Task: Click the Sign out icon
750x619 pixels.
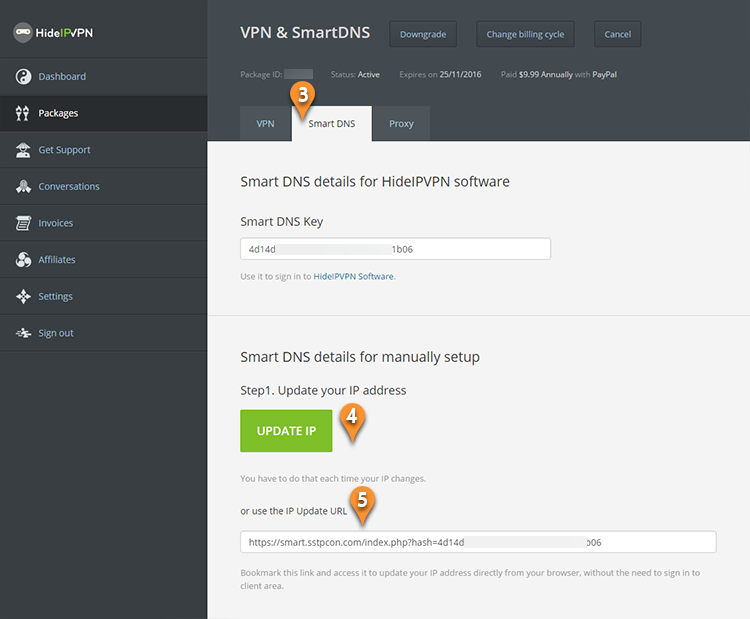Action: point(23,333)
